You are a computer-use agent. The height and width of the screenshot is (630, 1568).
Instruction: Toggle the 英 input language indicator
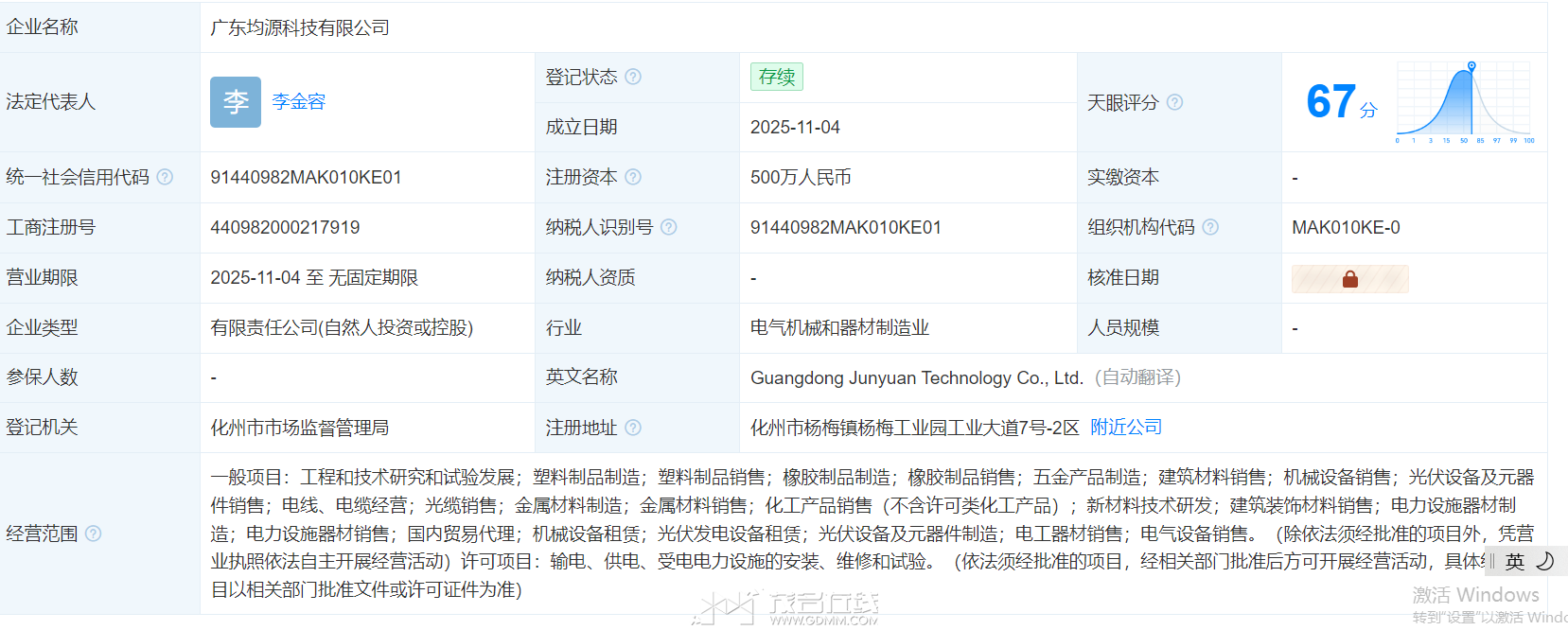[1515, 562]
